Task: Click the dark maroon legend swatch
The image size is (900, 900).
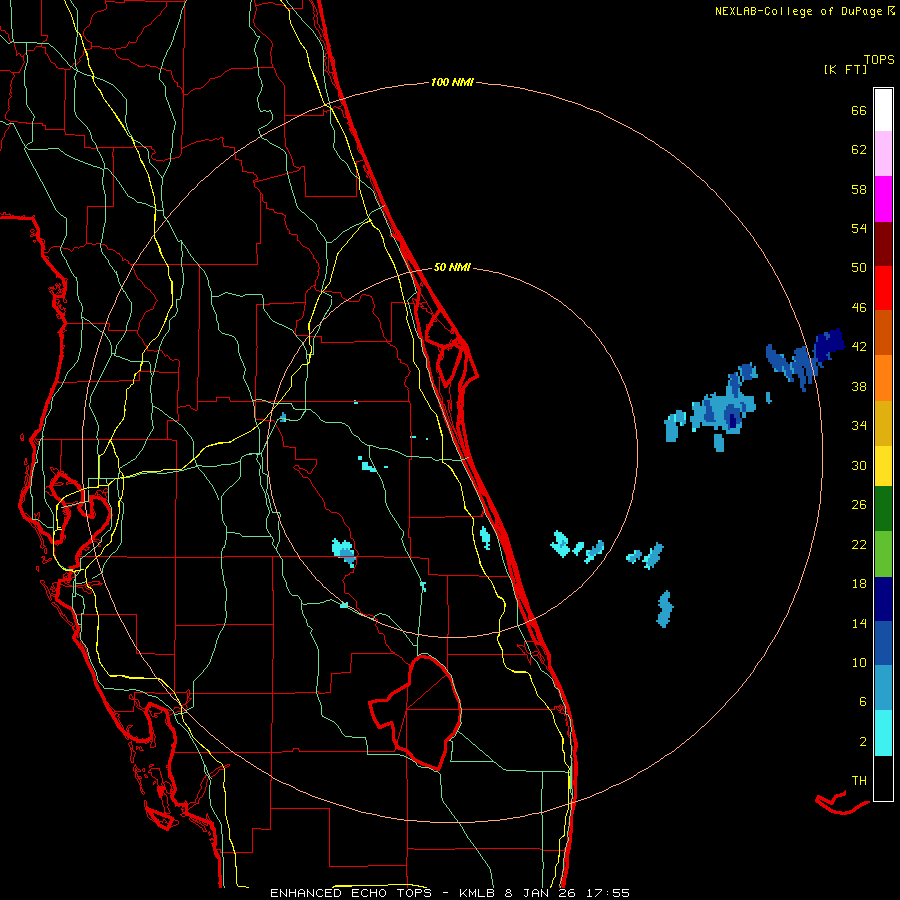Action: (x=883, y=244)
